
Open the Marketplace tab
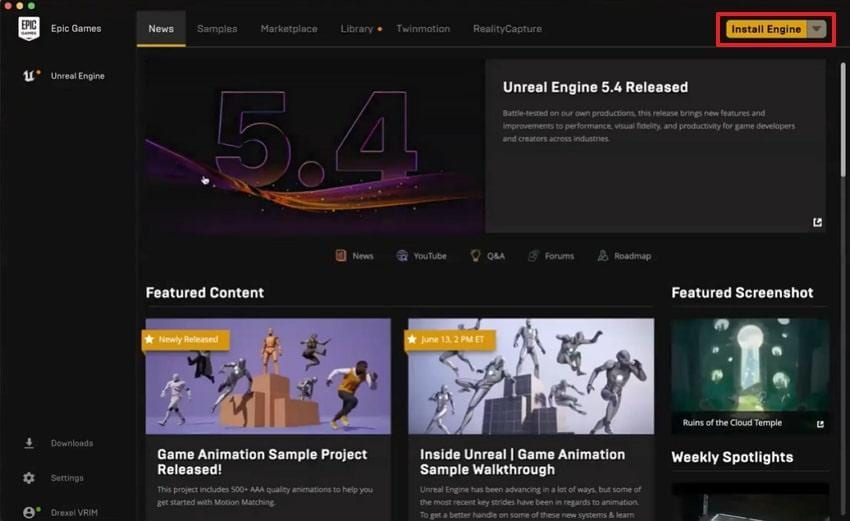coord(289,29)
